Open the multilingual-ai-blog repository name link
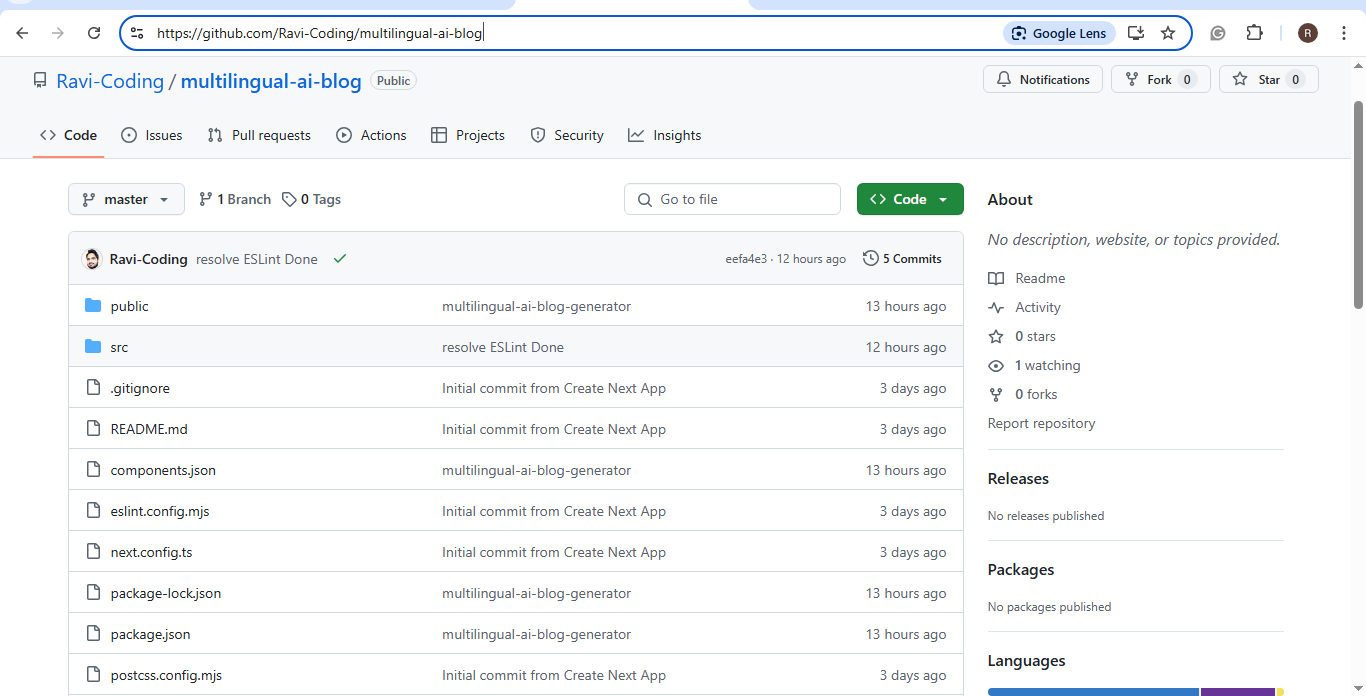 (x=271, y=81)
